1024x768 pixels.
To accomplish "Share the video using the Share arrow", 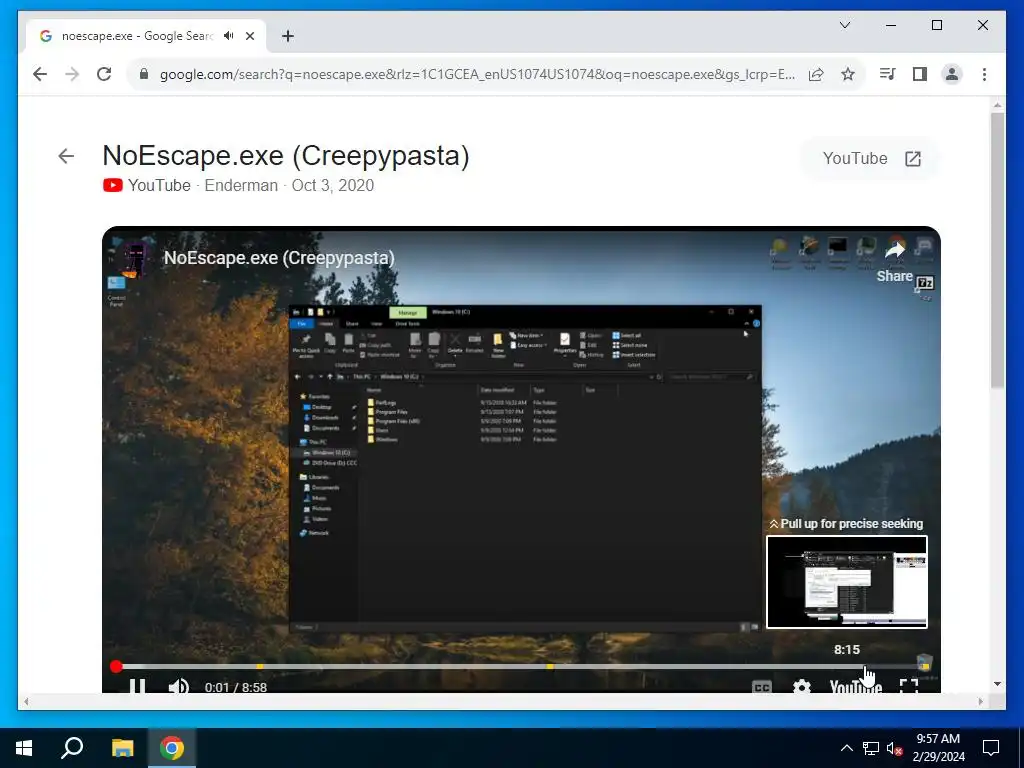I will tap(895, 262).
